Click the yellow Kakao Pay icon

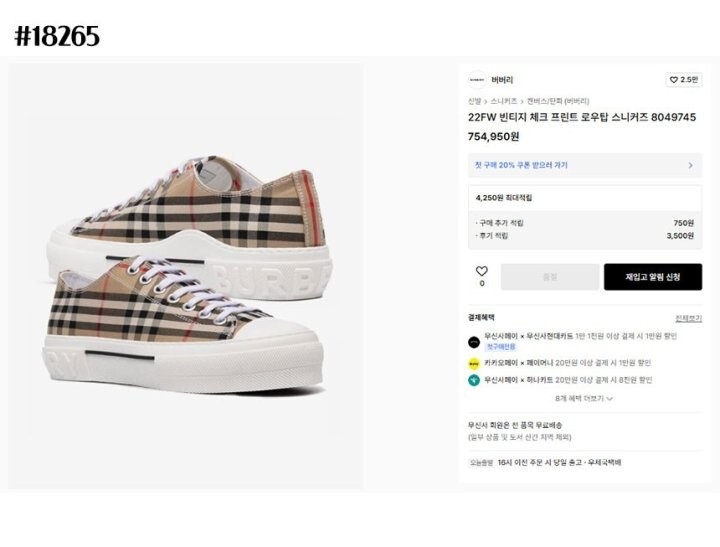[x=473, y=363]
